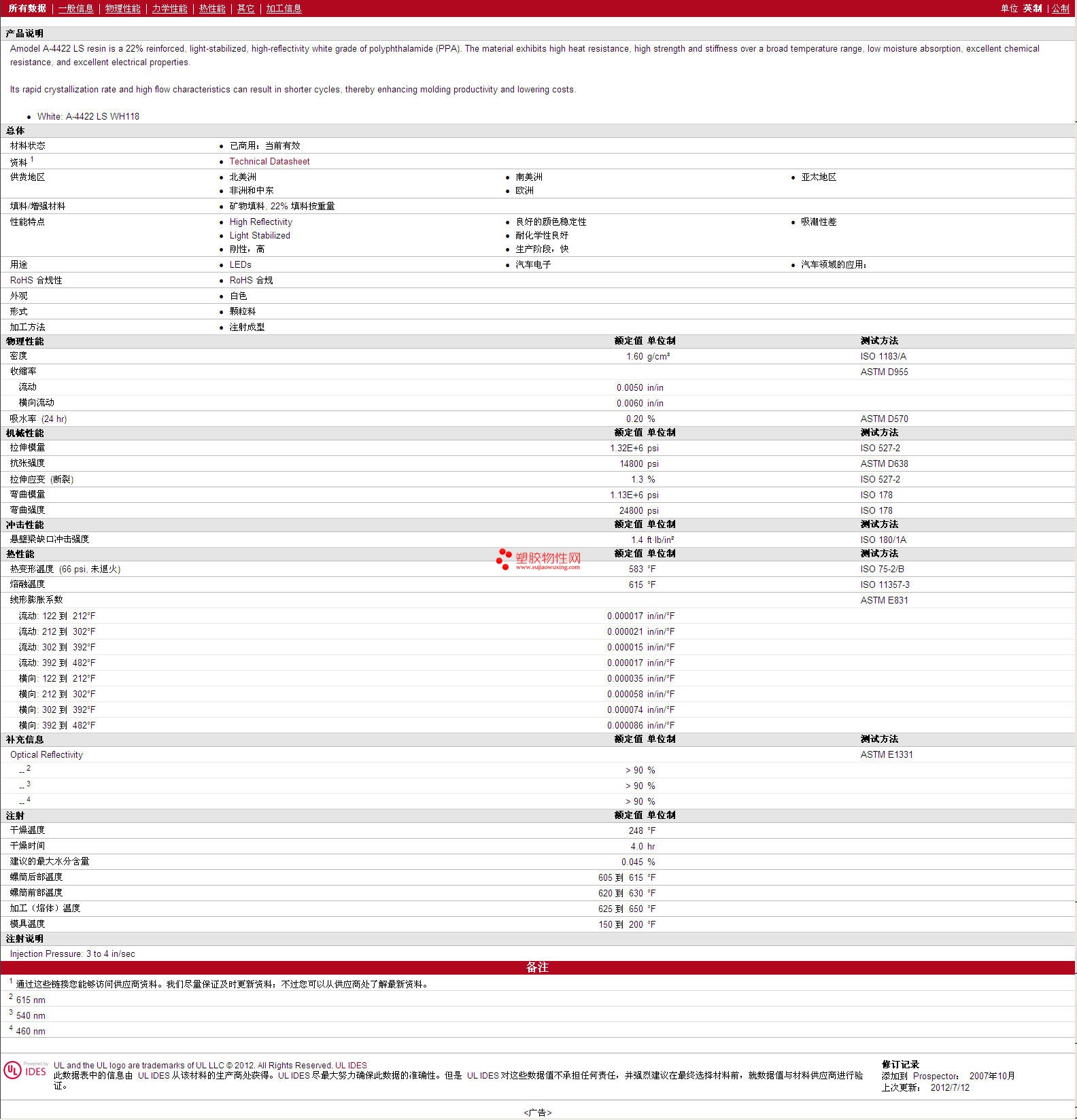Screen dimensions: 1077x1120
Task: Select the 0.0050 flow shrinkage value
Action: 630,387
